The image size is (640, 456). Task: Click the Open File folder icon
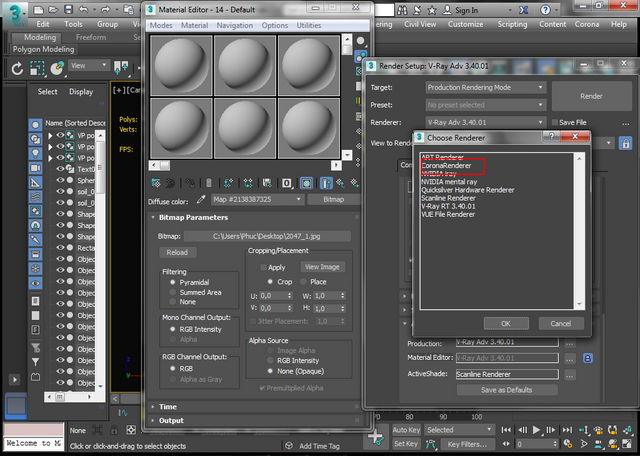tap(53, 10)
